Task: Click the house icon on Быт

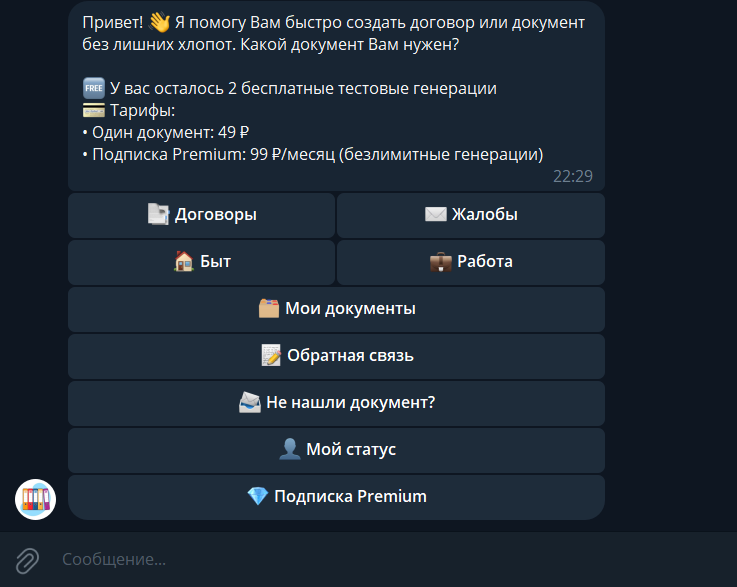Action: click(x=183, y=261)
